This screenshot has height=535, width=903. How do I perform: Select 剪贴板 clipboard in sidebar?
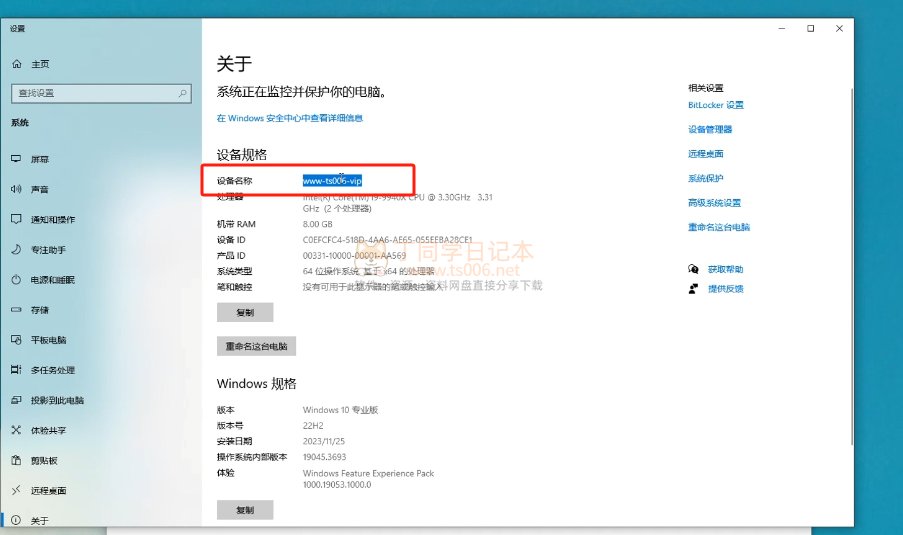click(x=44, y=460)
